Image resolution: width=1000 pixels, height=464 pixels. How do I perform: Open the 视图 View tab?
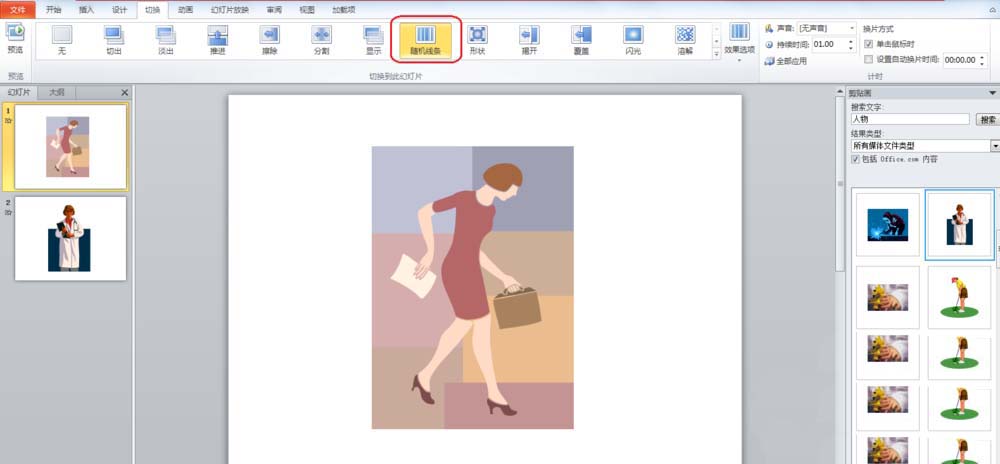307,10
